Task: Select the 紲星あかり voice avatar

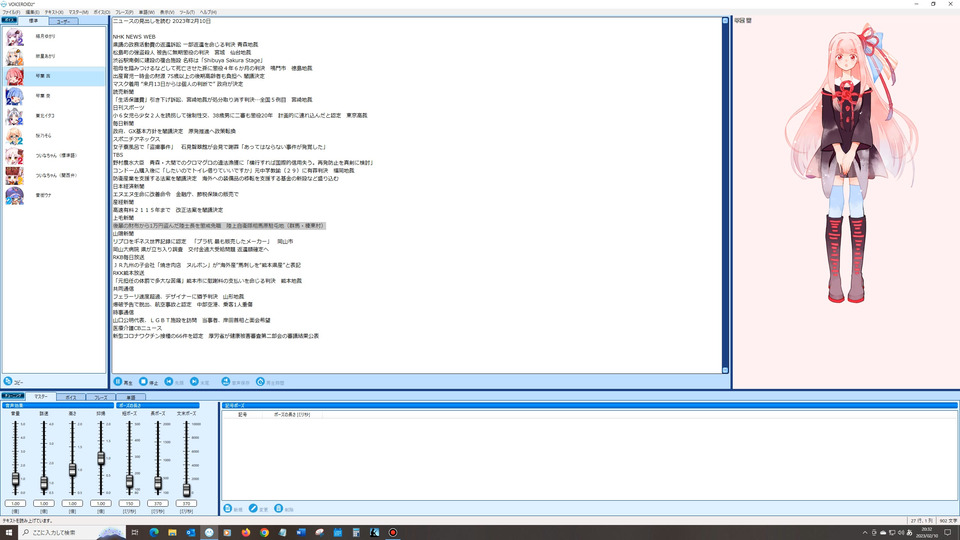Action: click(14, 56)
